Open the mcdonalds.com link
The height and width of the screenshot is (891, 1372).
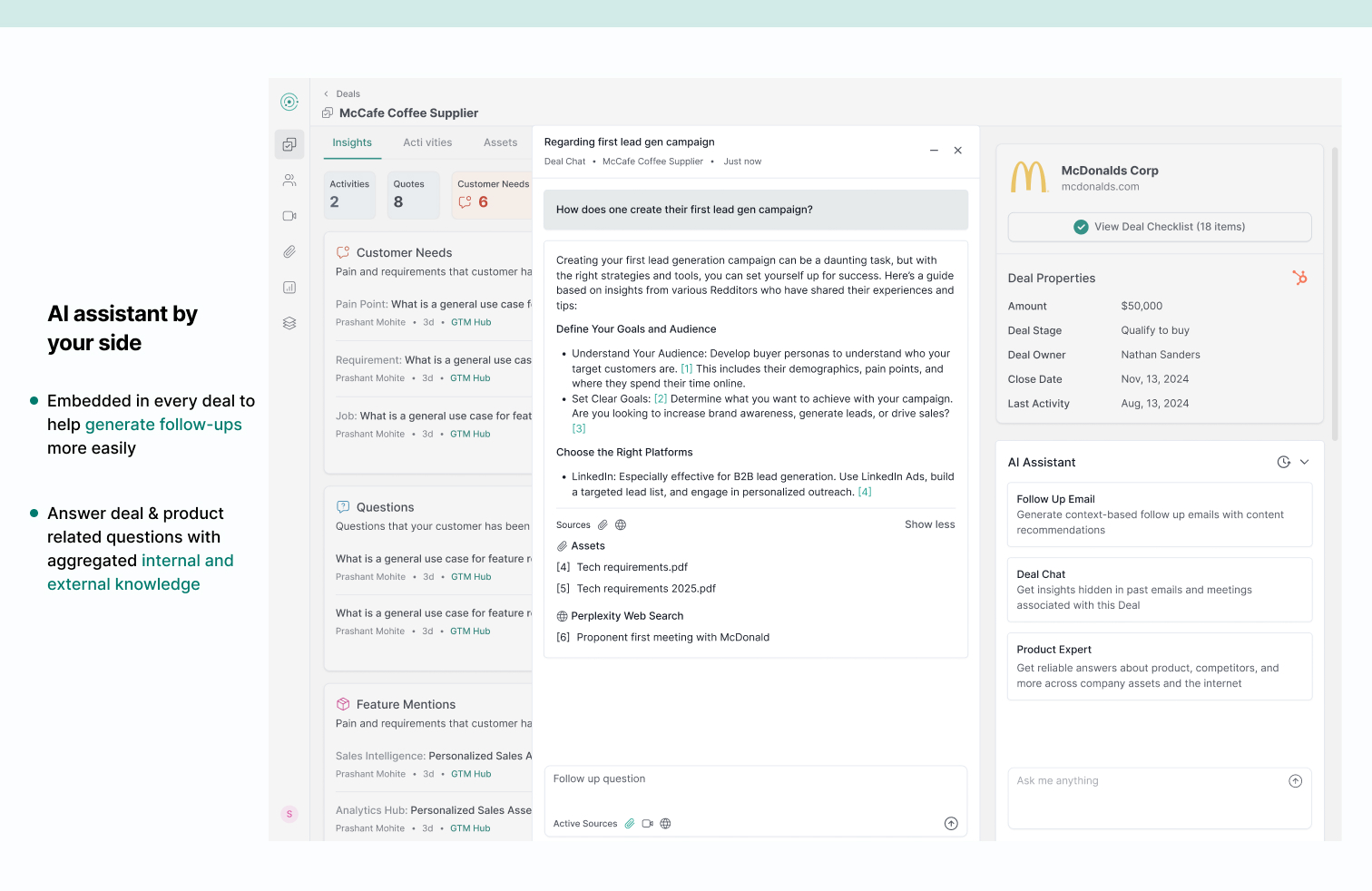1100,187
